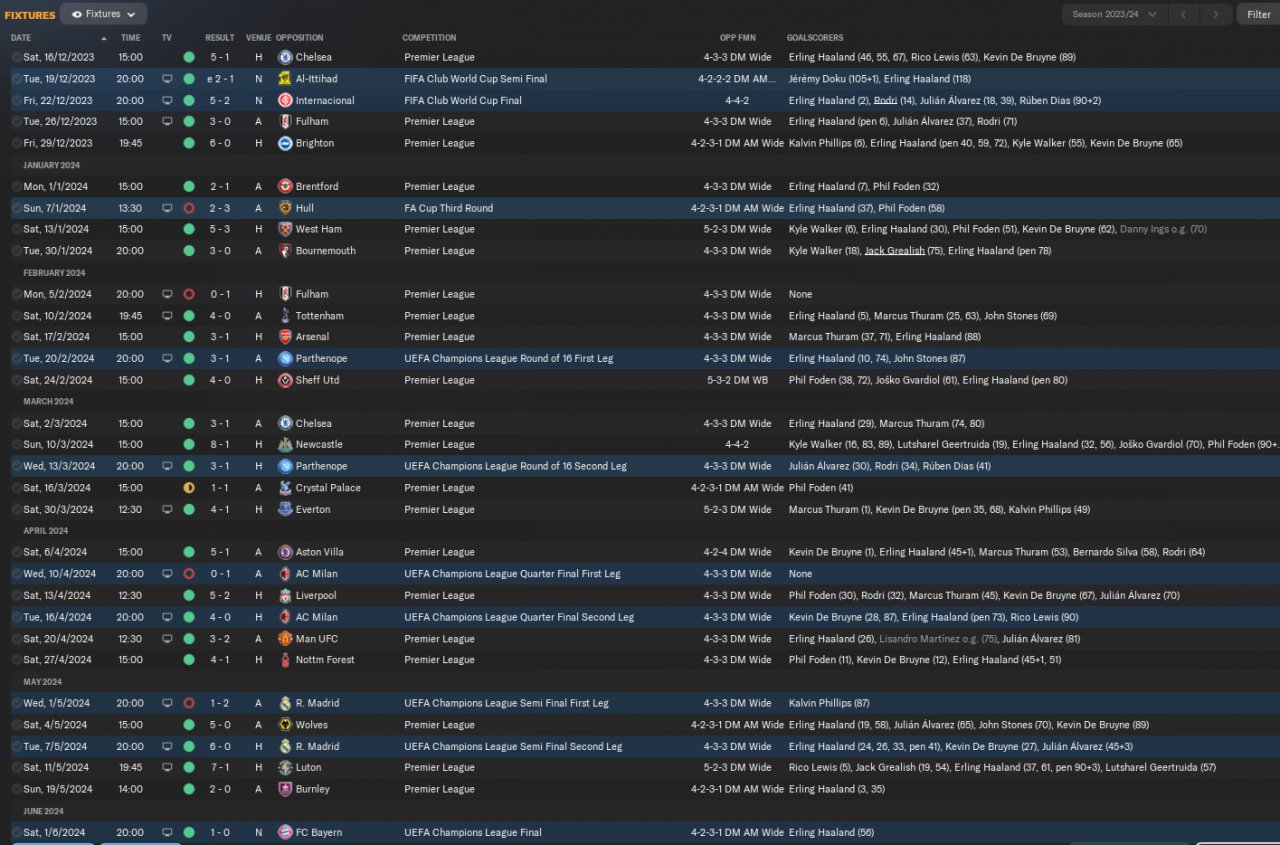Open the Fixtures view dropdown
This screenshot has height=845, width=1280.
click(x=103, y=14)
